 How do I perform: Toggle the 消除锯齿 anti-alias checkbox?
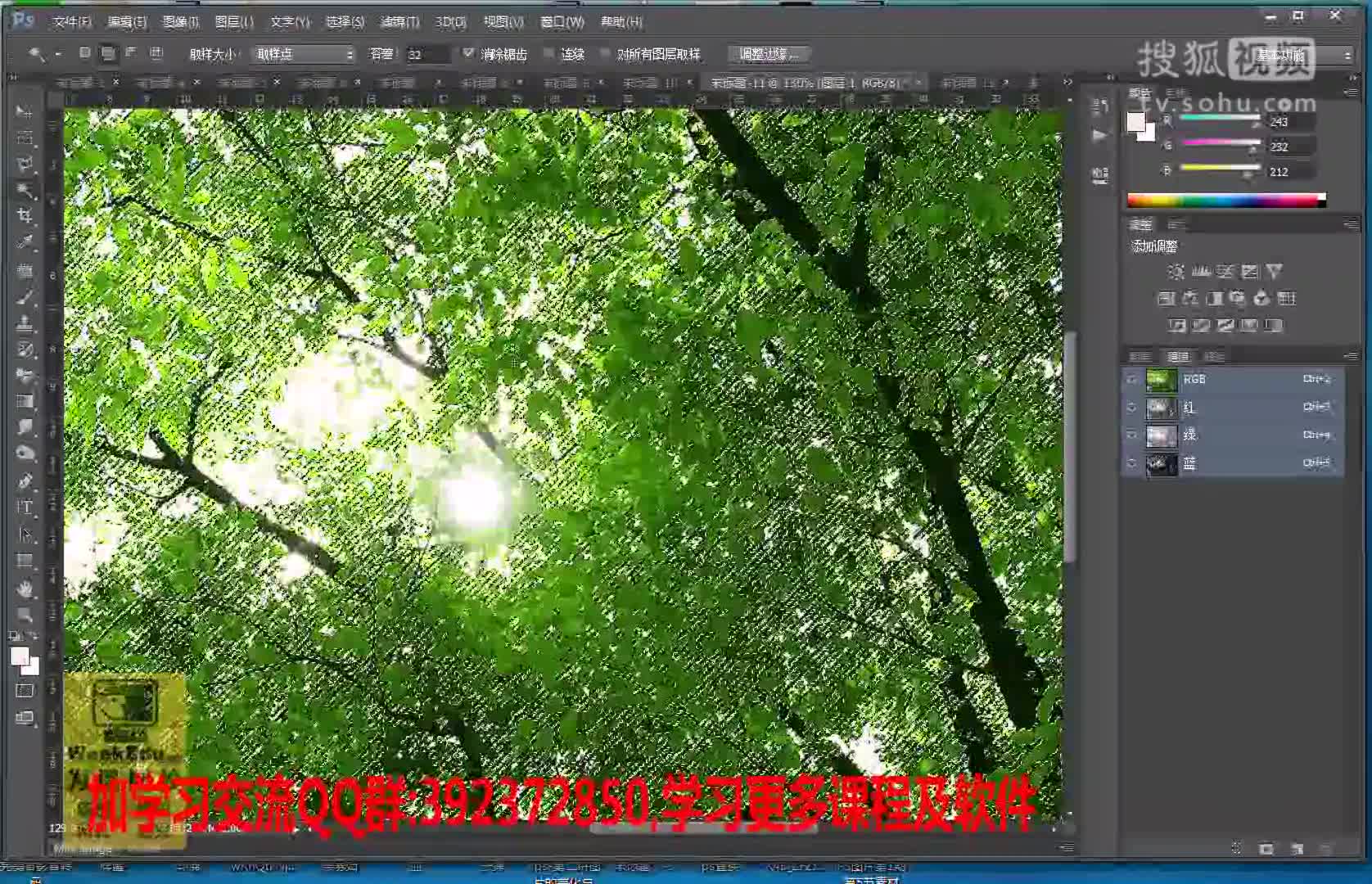click(x=468, y=53)
